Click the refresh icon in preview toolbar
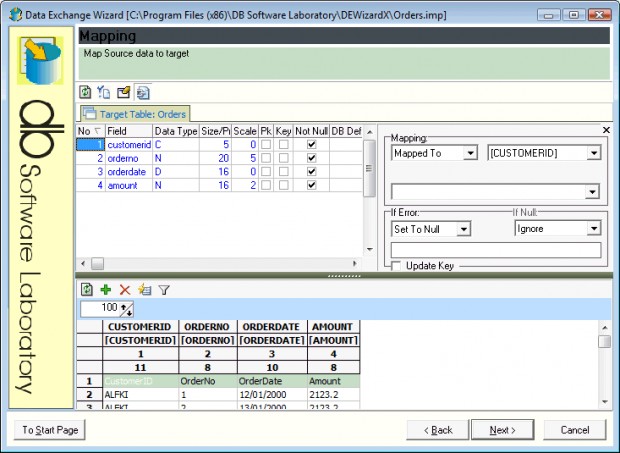Image resolution: width=620 pixels, height=453 pixels. (x=87, y=290)
